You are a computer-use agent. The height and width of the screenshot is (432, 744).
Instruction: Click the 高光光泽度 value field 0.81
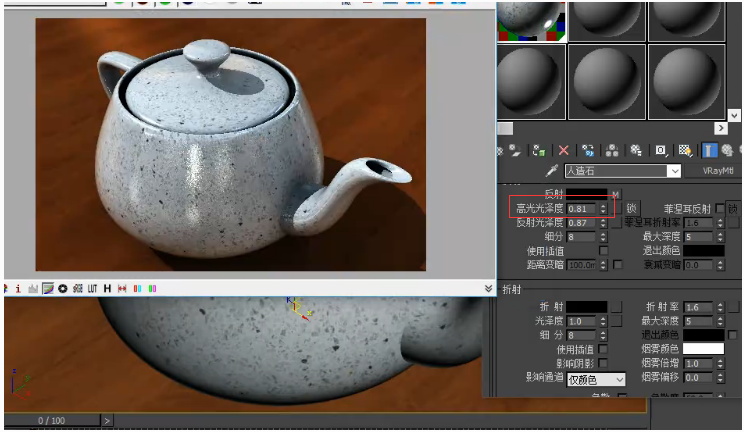coord(581,209)
